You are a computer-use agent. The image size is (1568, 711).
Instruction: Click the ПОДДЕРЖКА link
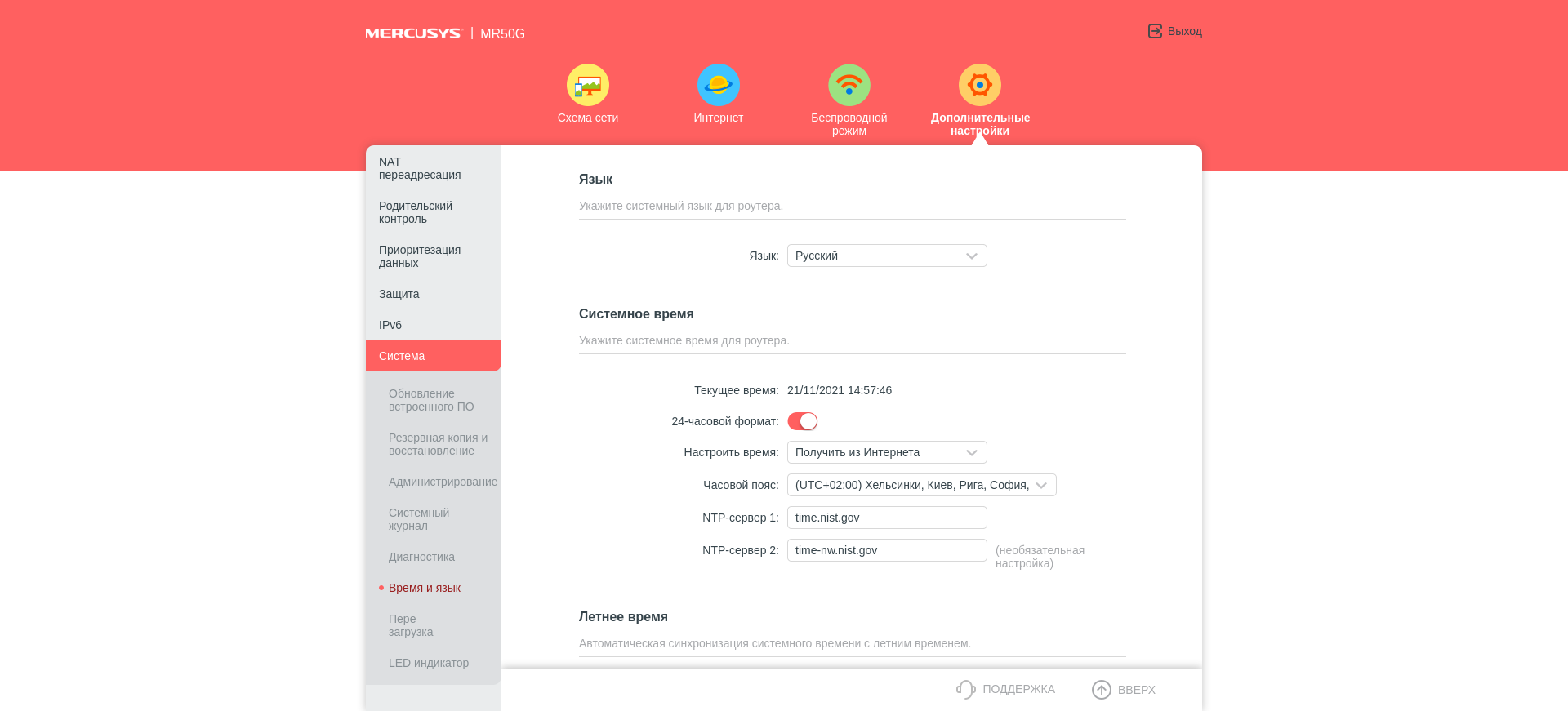(1018, 690)
